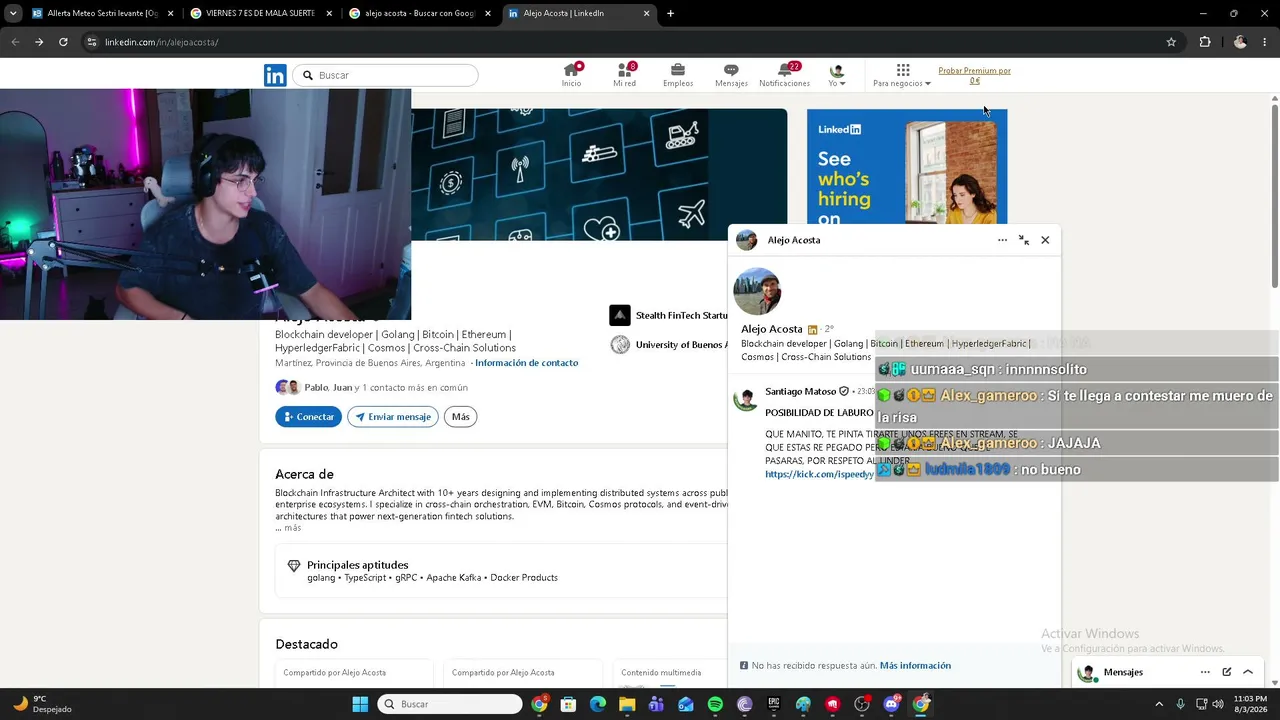Click Alejo Acosta large profile photo in chat
1280x720 pixels.
pos(757,291)
